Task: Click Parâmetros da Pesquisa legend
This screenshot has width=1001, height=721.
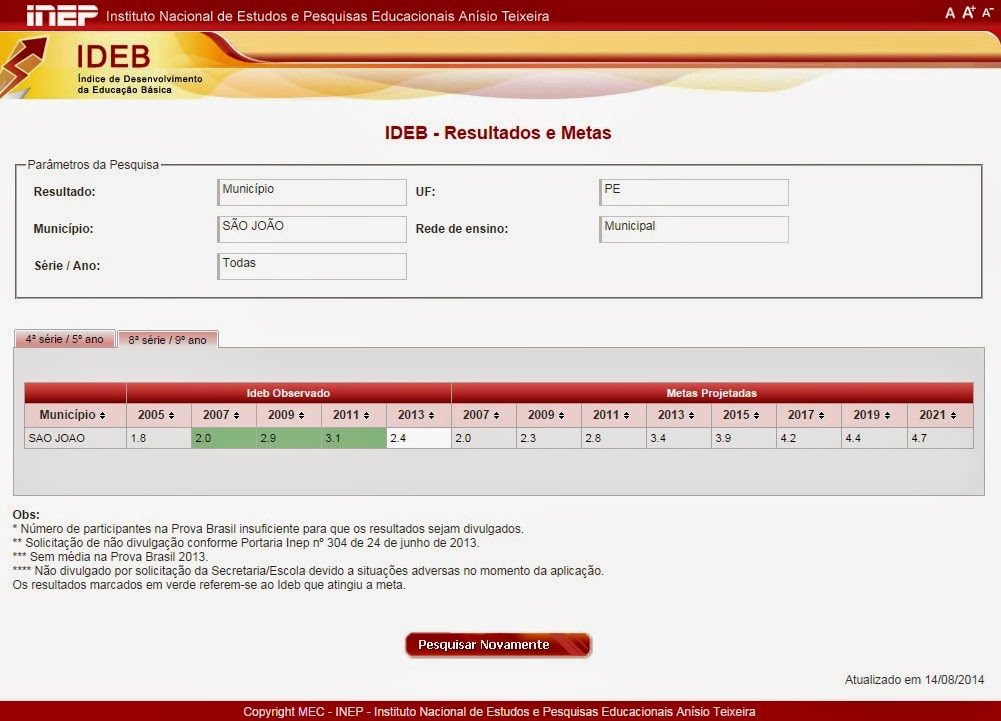Action: (93, 165)
